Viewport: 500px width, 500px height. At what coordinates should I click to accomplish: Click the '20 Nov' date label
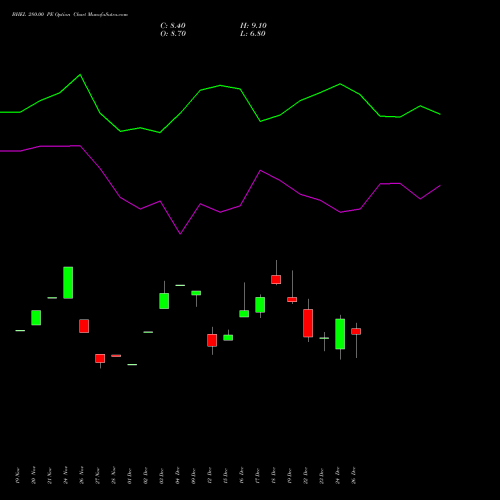click(x=34, y=476)
